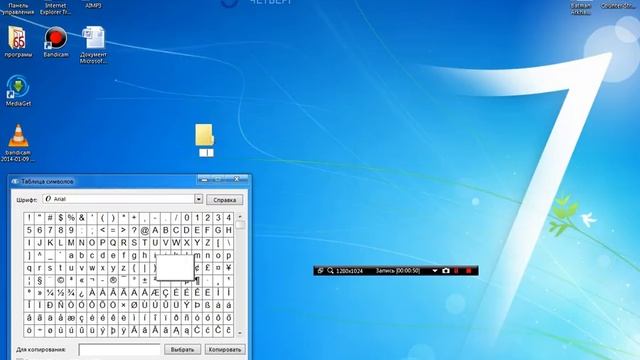Click the character grid scroll down arrow

click(x=240, y=333)
